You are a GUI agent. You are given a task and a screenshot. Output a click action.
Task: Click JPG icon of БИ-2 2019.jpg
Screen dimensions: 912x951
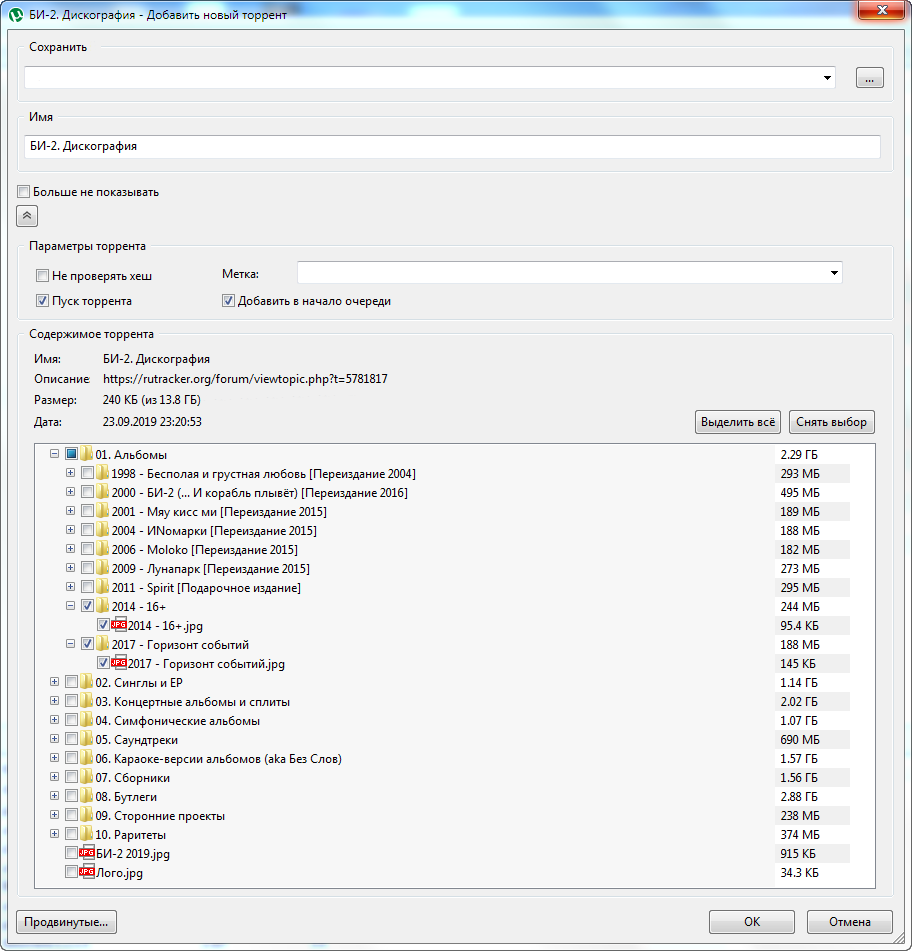[87, 853]
